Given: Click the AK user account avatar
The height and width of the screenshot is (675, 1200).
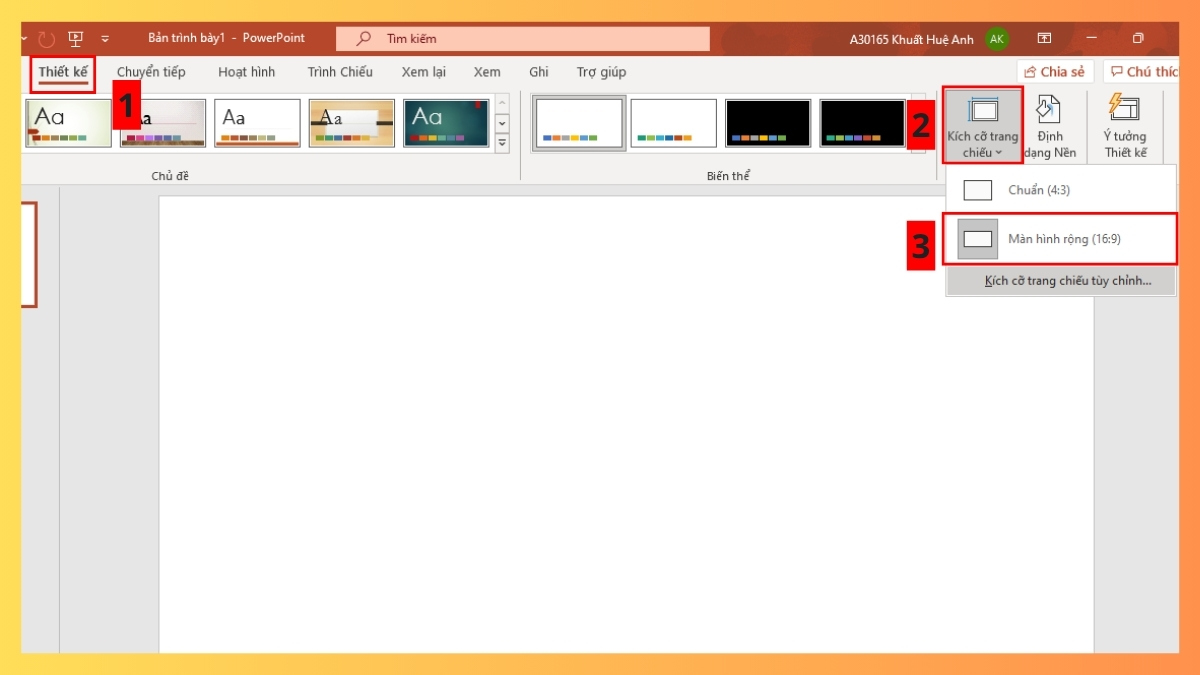Looking at the screenshot, I should coord(996,39).
